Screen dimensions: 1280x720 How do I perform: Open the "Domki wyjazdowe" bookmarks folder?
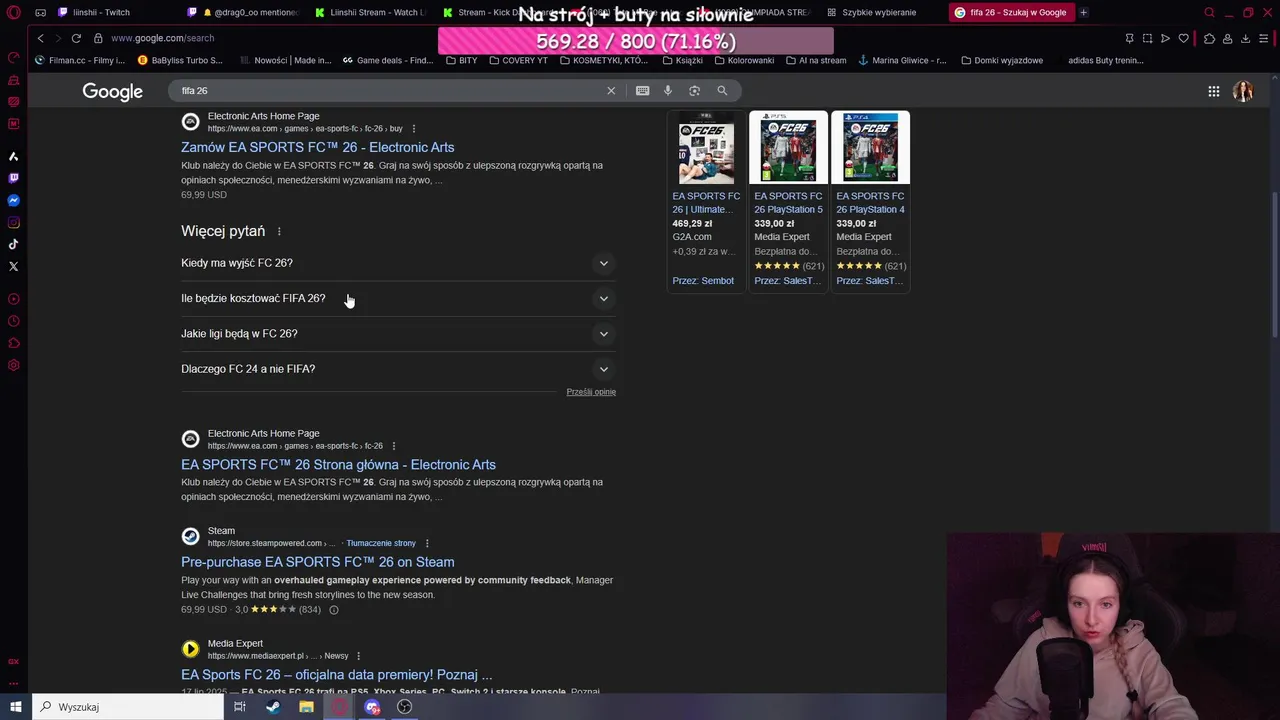click(1002, 60)
